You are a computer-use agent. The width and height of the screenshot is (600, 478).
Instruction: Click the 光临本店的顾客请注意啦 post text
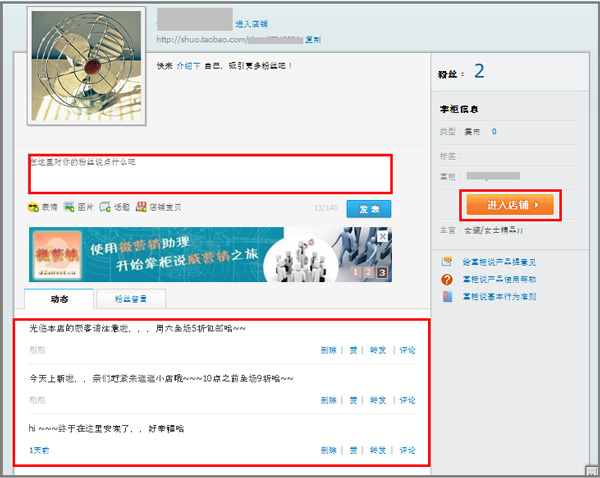[138, 329]
